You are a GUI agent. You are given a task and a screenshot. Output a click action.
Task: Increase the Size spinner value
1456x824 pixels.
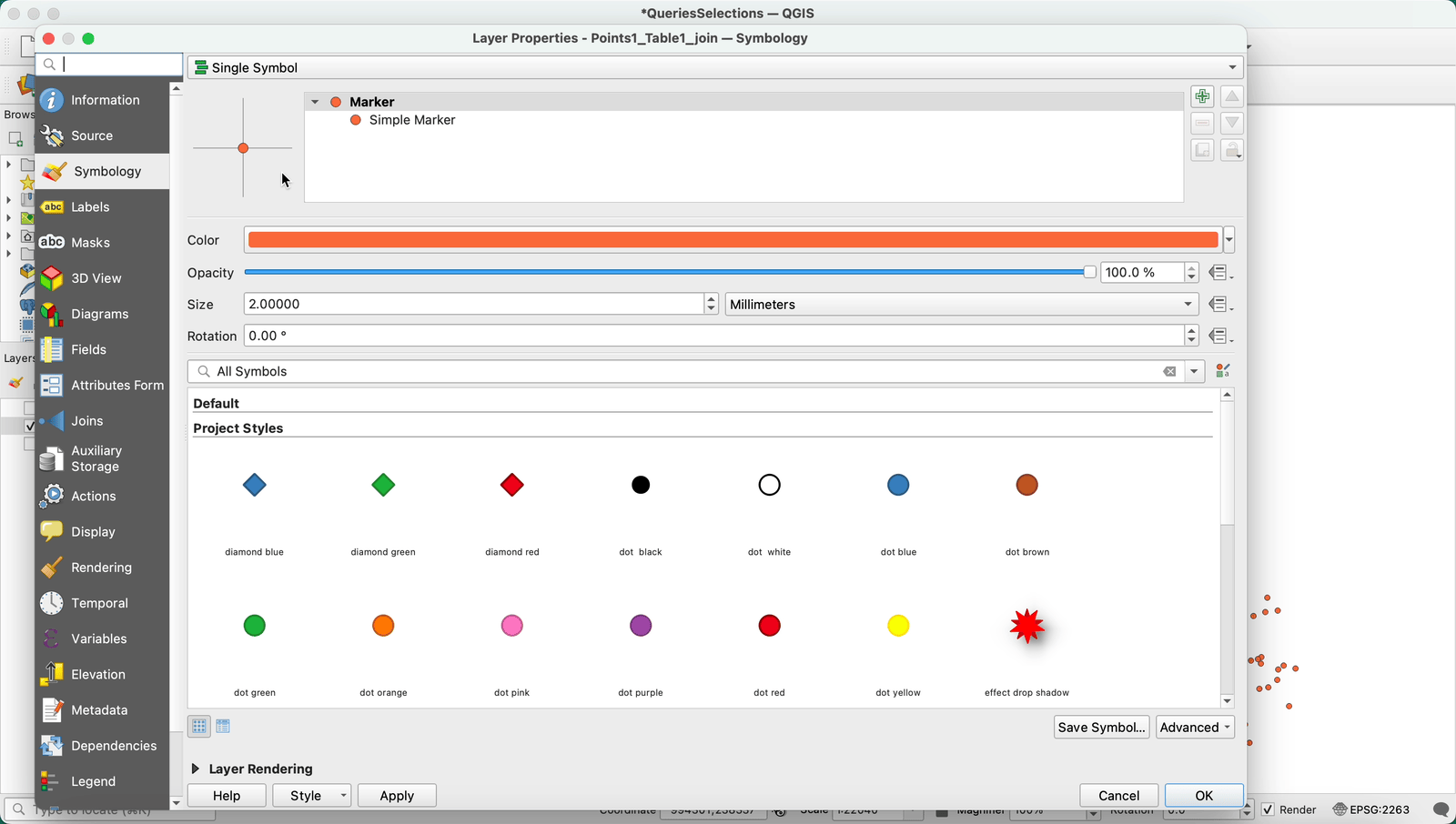[712, 299]
